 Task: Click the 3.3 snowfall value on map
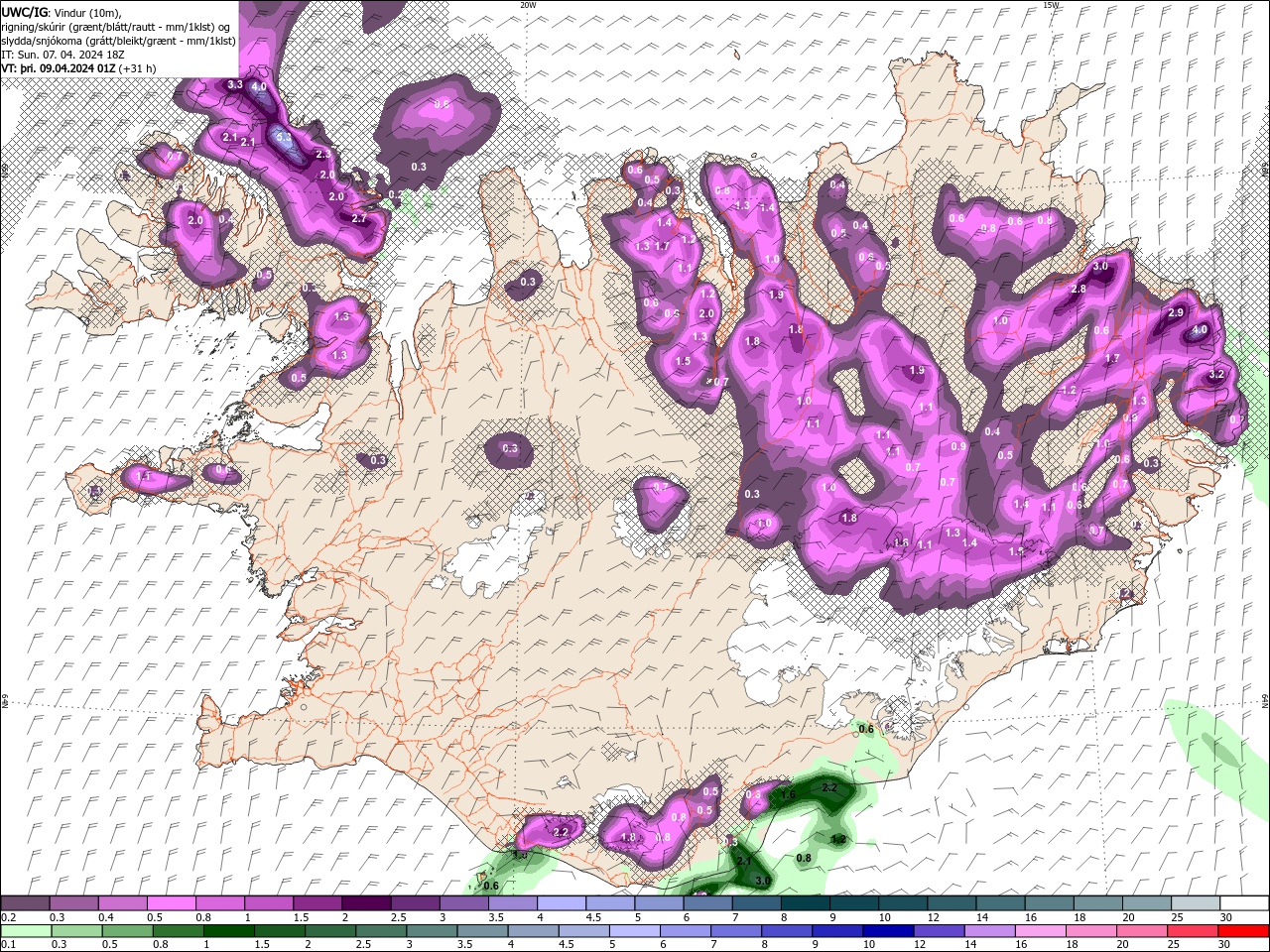pyautogui.click(x=235, y=85)
